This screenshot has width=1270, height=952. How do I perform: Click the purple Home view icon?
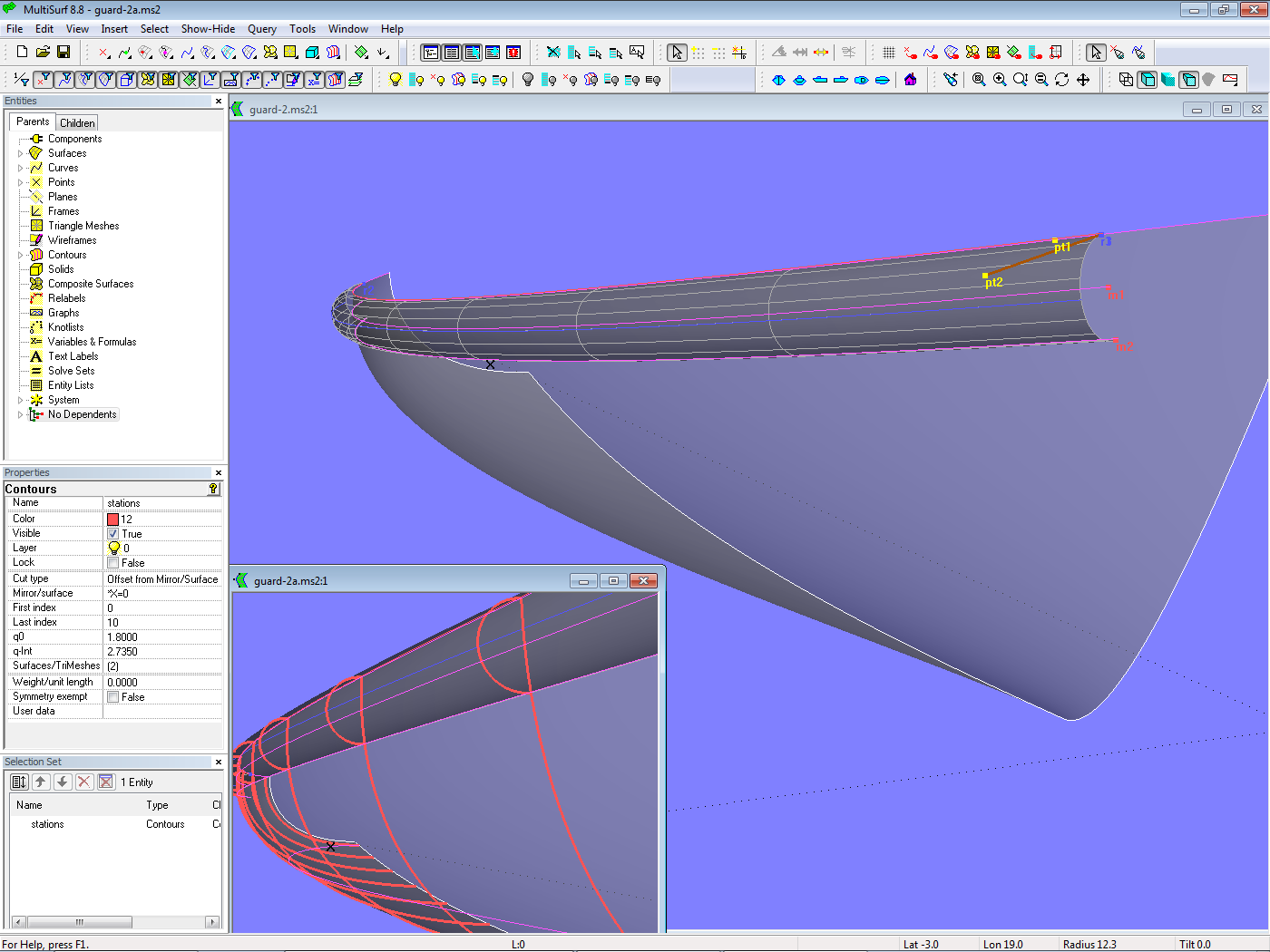[911, 80]
